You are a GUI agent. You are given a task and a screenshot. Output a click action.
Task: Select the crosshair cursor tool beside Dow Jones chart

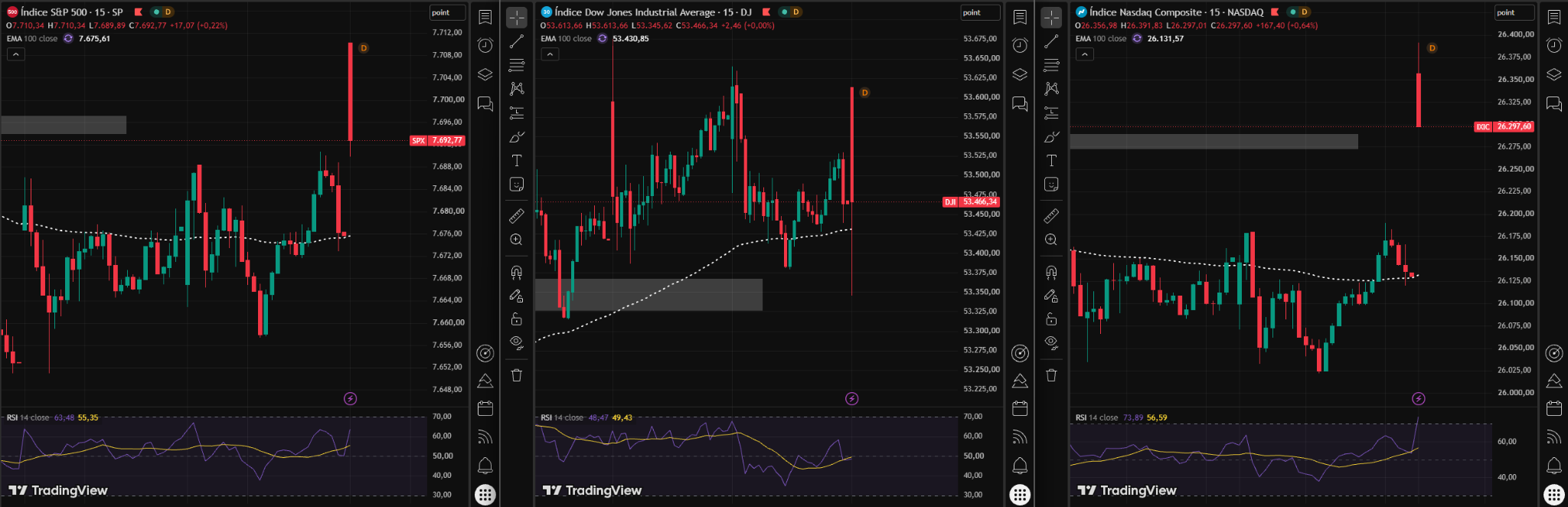pyautogui.click(x=517, y=18)
